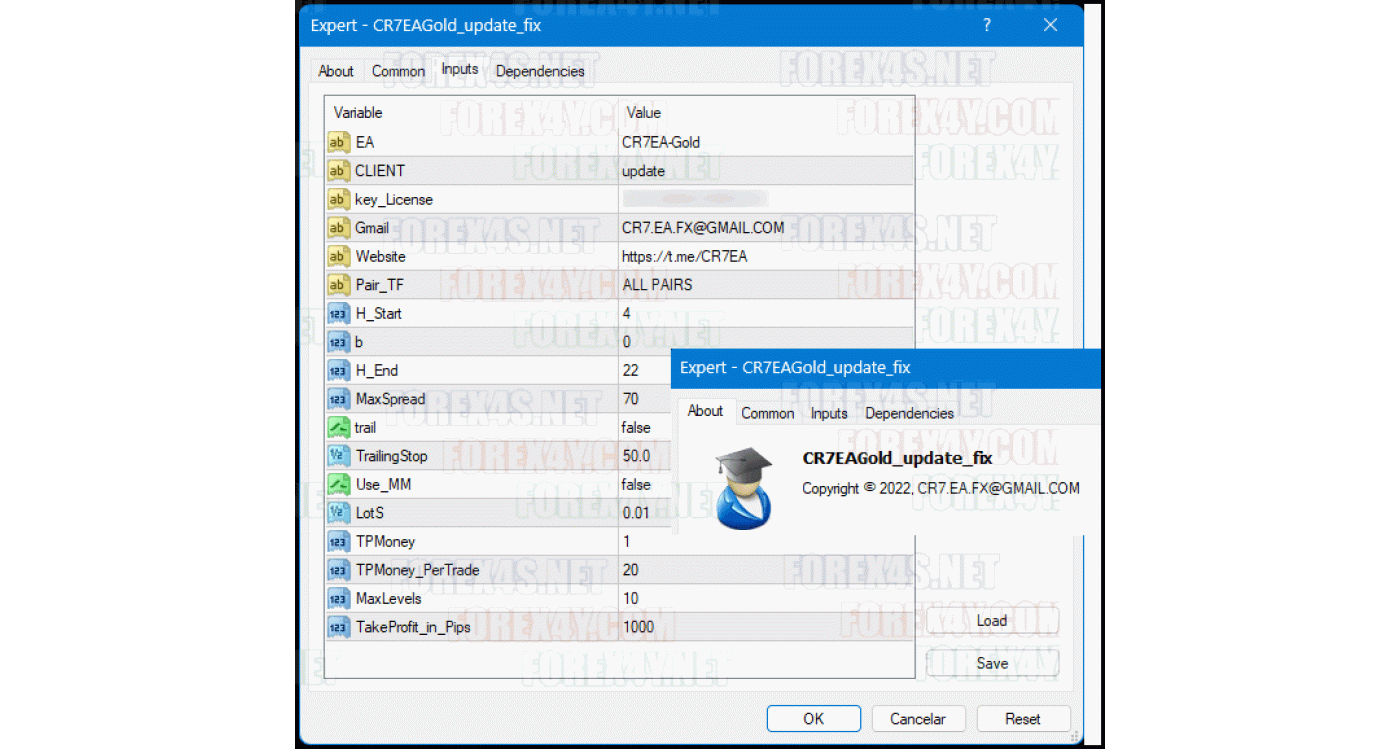Click the double-type icon beside TrailingStop
This screenshot has height=750, width=1400.
338,456
